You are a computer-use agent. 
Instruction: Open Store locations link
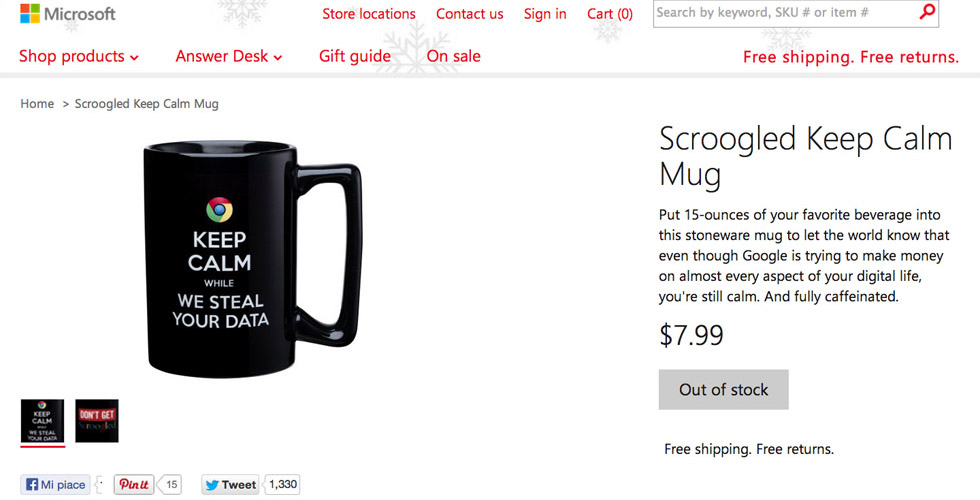click(369, 14)
